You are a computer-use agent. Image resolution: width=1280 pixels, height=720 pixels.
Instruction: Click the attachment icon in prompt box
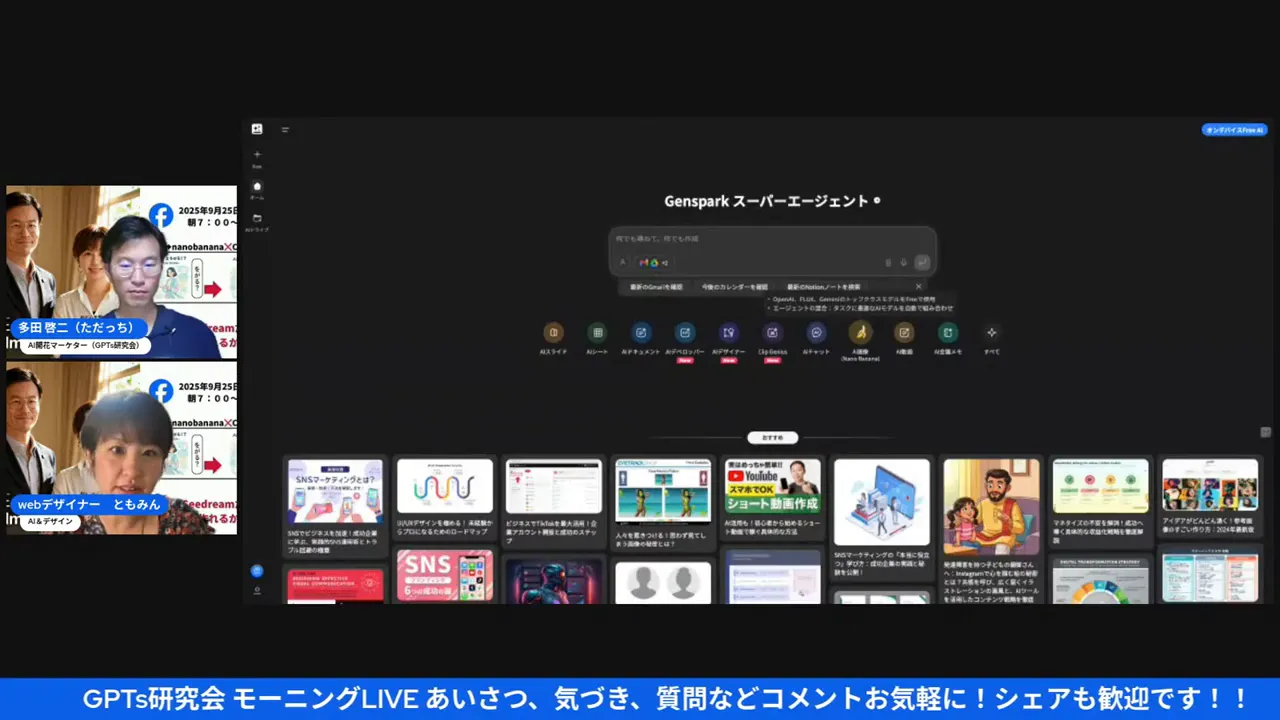888,263
